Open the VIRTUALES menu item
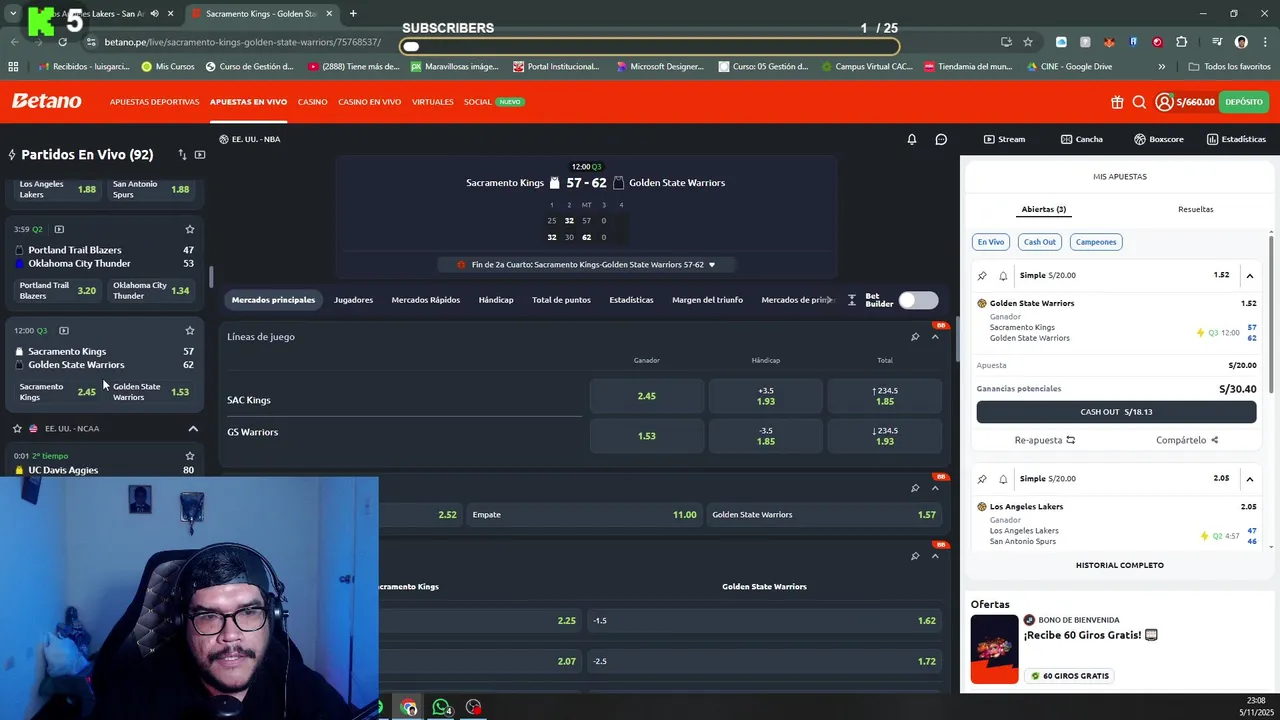This screenshot has width=1280, height=720. (433, 102)
